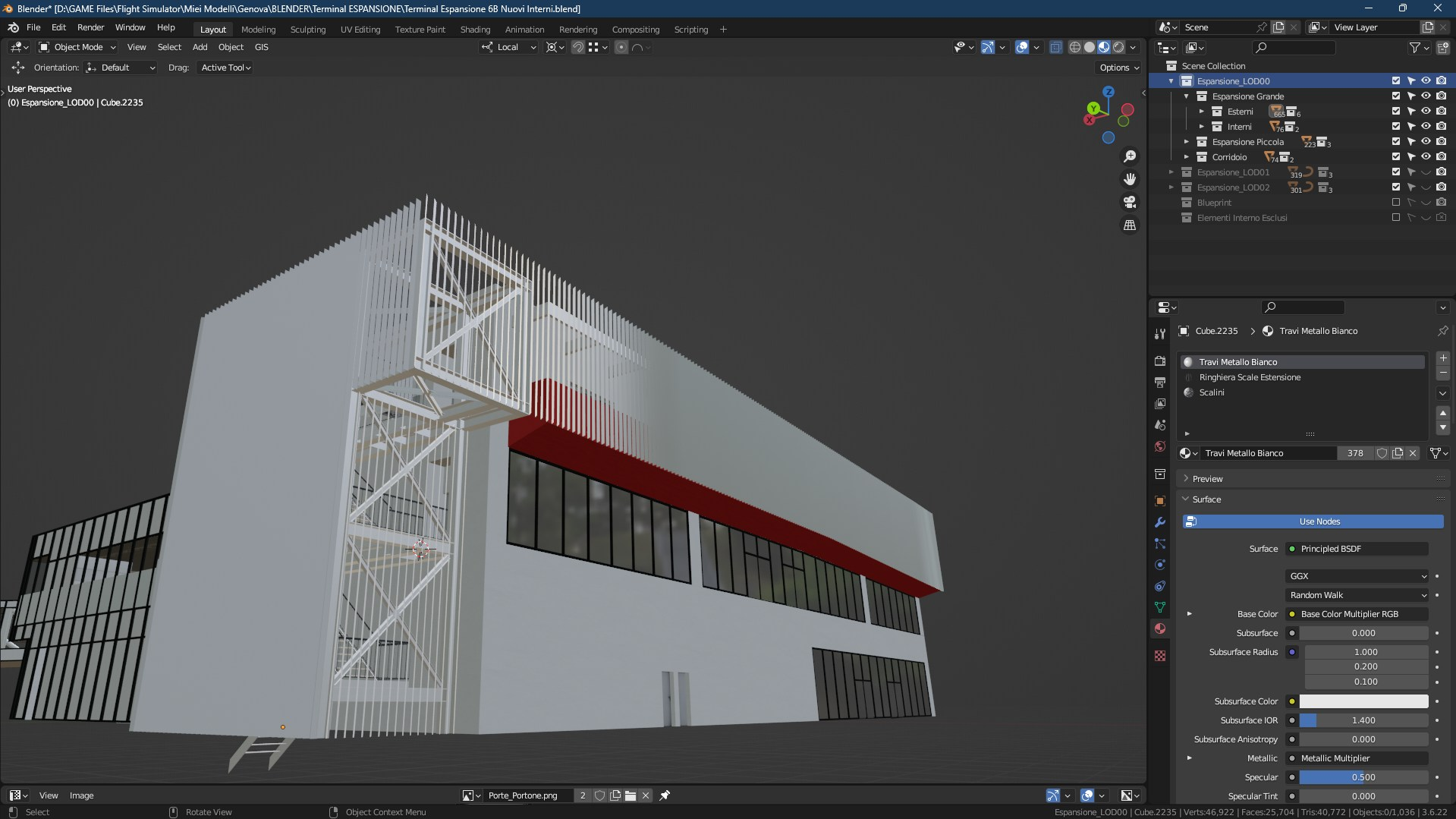The height and width of the screenshot is (819, 1456).
Task: Open the Output properties tab
Action: [1159, 383]
